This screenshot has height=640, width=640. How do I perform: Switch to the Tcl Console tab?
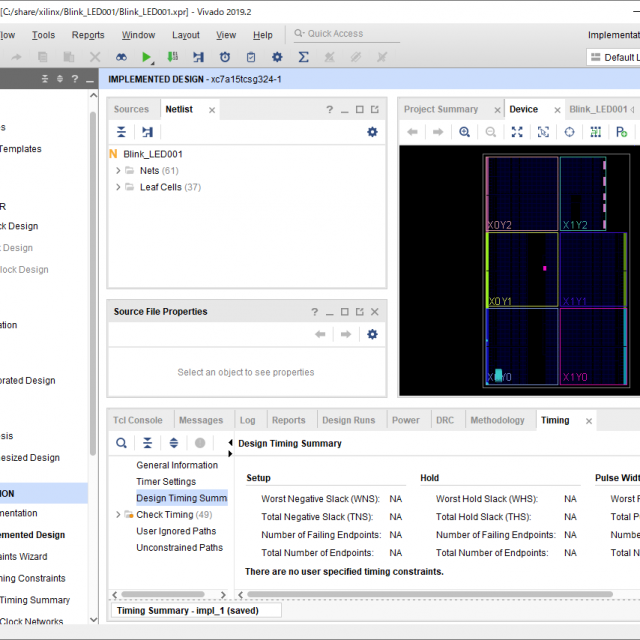(138, 421)
